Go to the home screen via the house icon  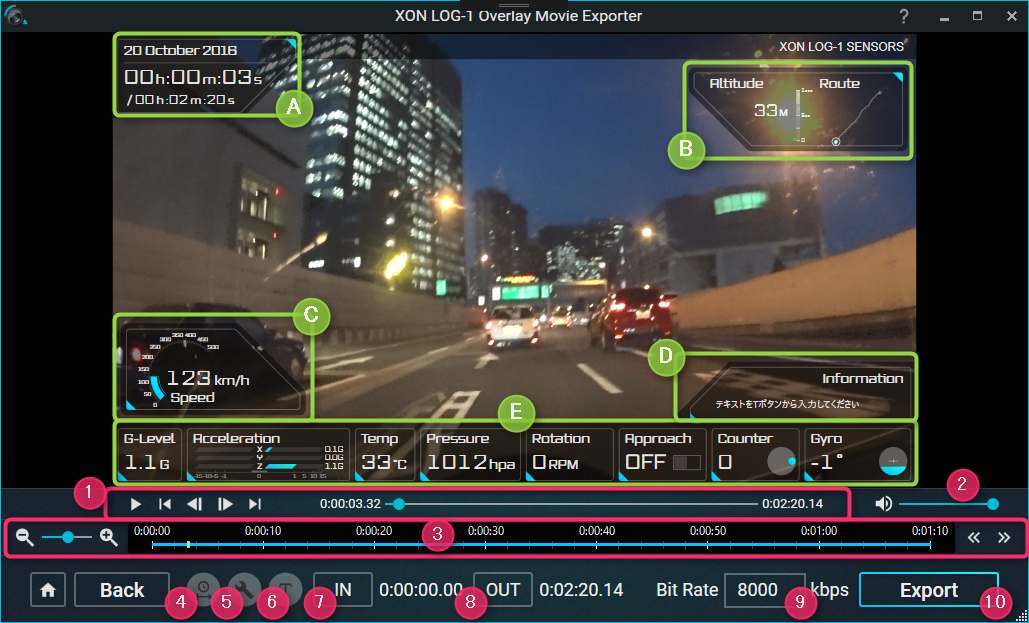click(48, 590)
